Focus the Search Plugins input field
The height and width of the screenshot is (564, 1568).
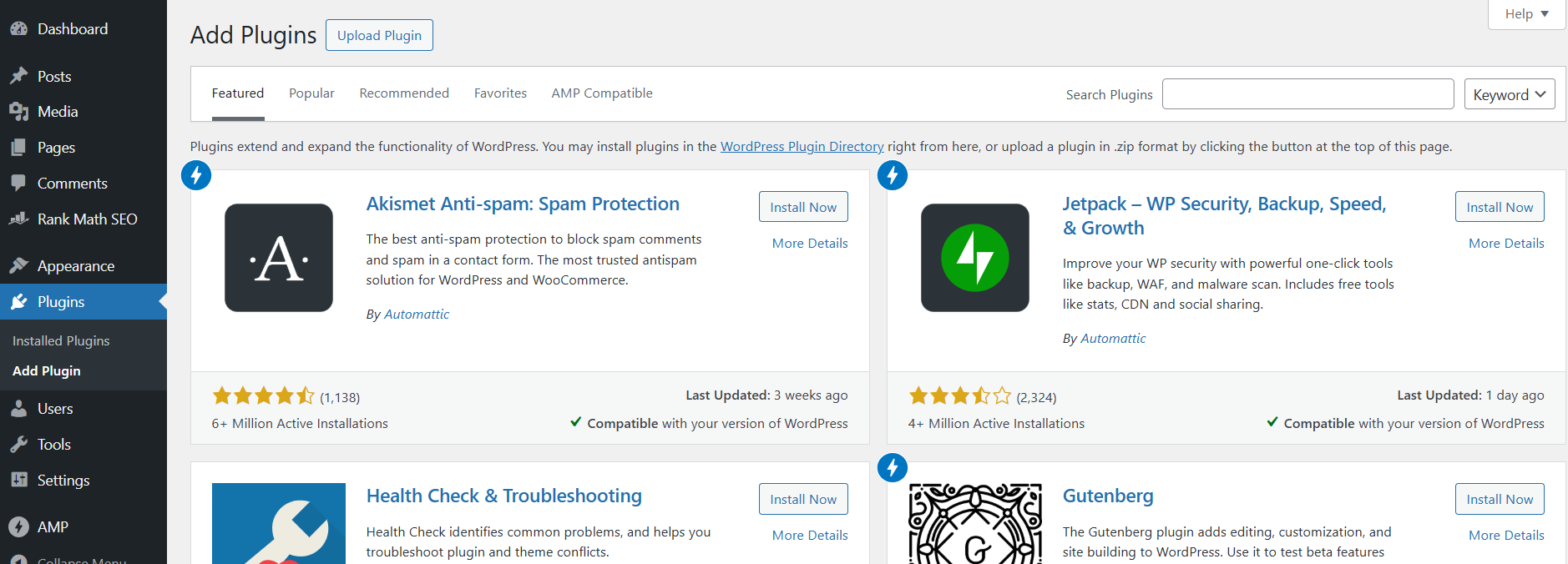coord(1308,94)
